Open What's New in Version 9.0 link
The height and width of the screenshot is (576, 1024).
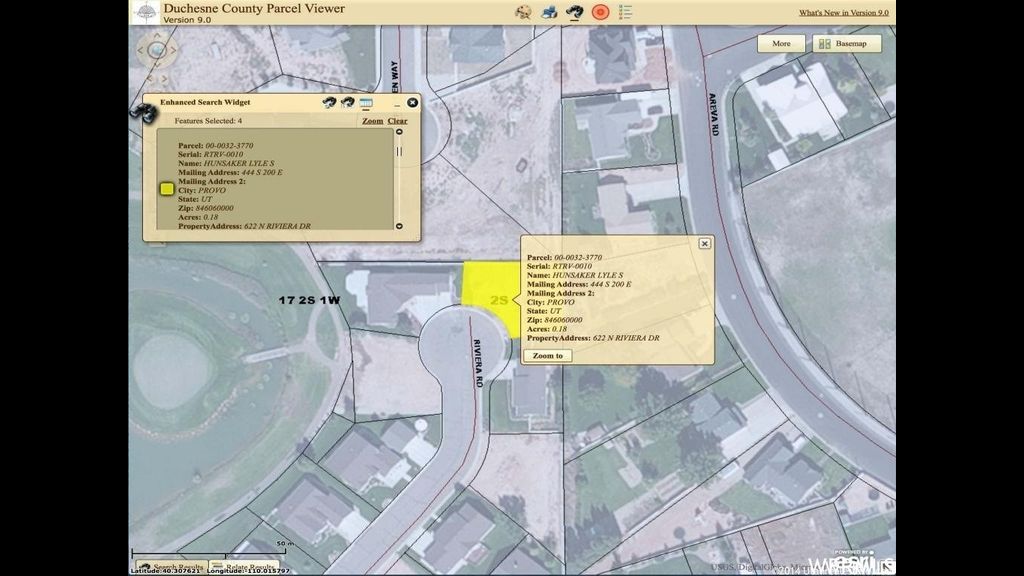[x=844, y=12]
